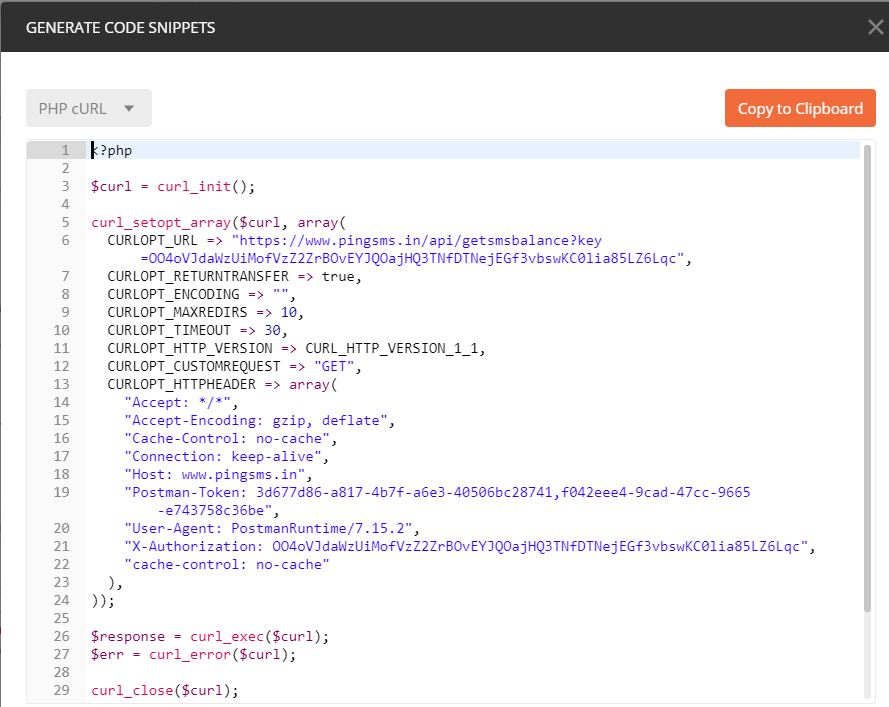Click the code editor vertical scrollbar
This screenshot has width=889, height=707.
867,378
